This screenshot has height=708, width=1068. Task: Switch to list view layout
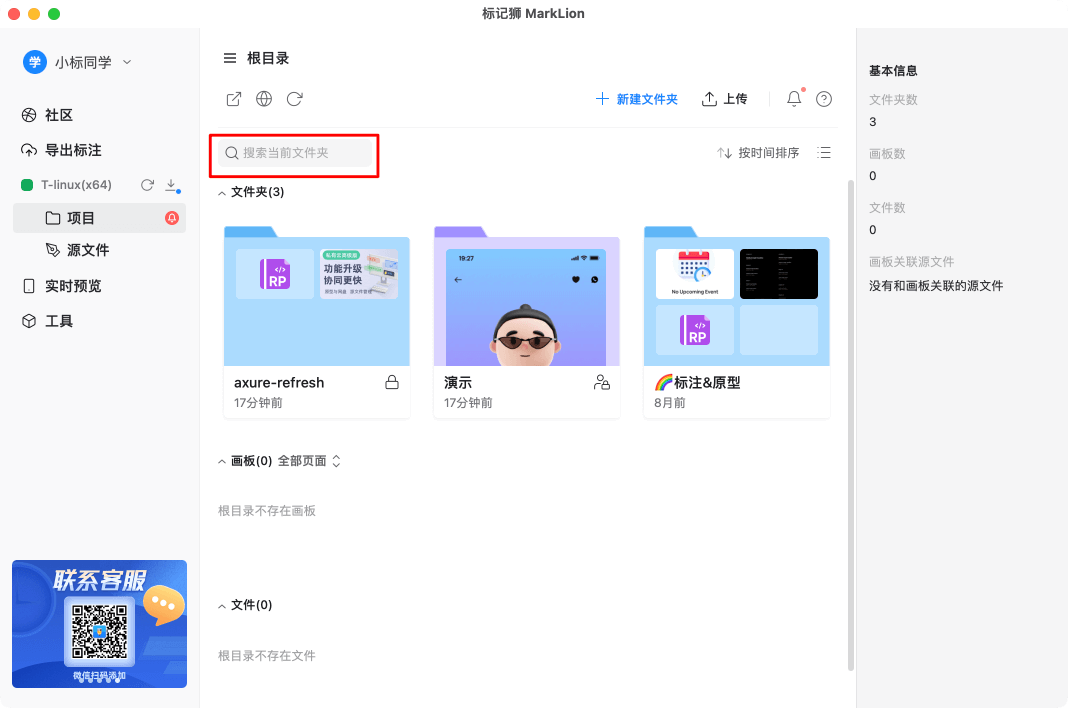[823, 153]
